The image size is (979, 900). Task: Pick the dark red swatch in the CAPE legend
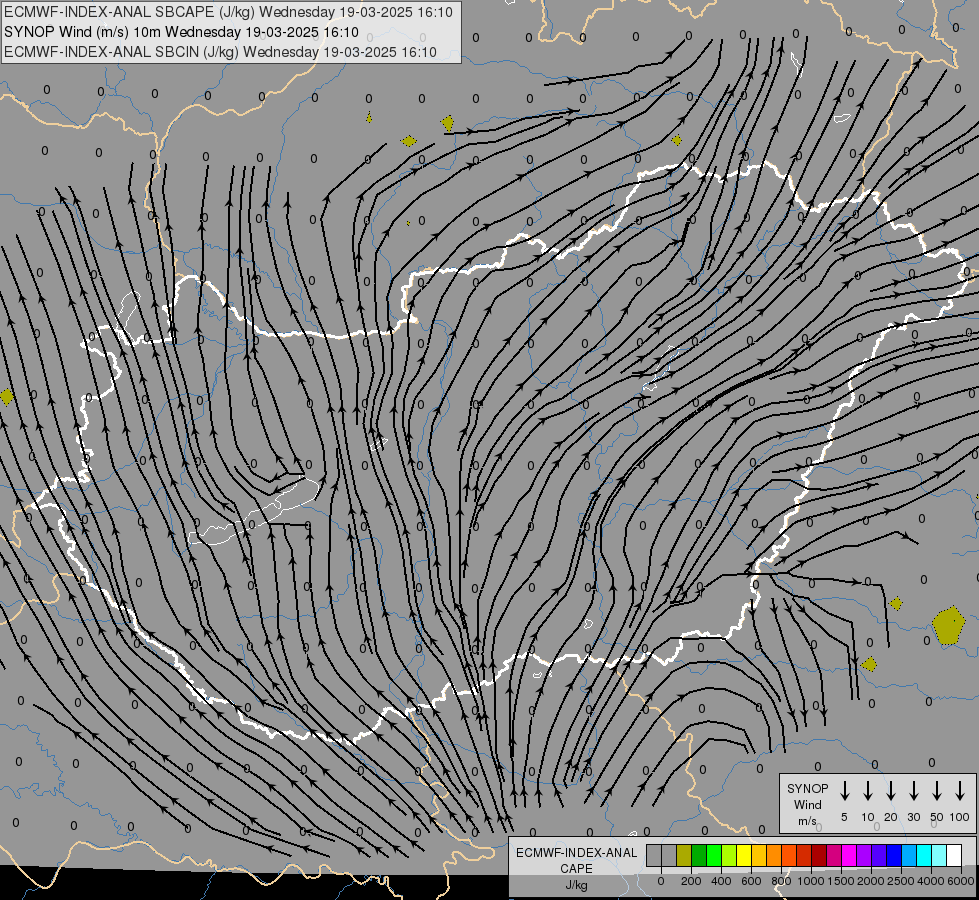[820, 855]
